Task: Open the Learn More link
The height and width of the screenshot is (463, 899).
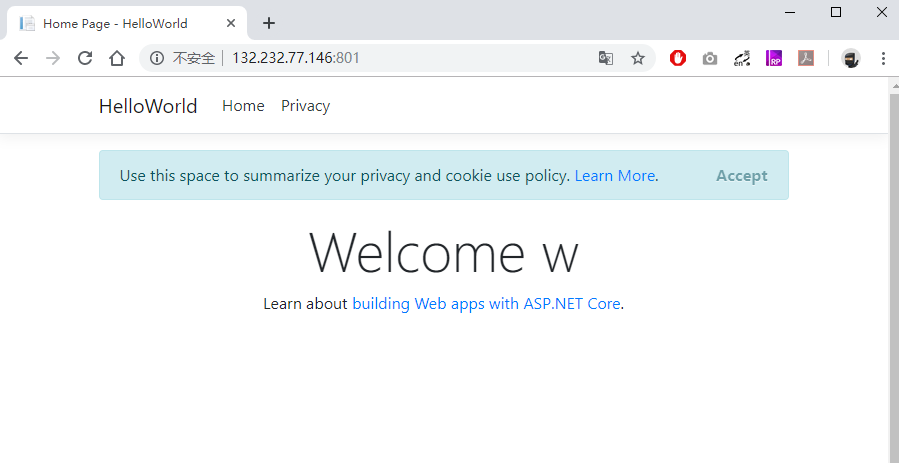Action: click(615, 175)
